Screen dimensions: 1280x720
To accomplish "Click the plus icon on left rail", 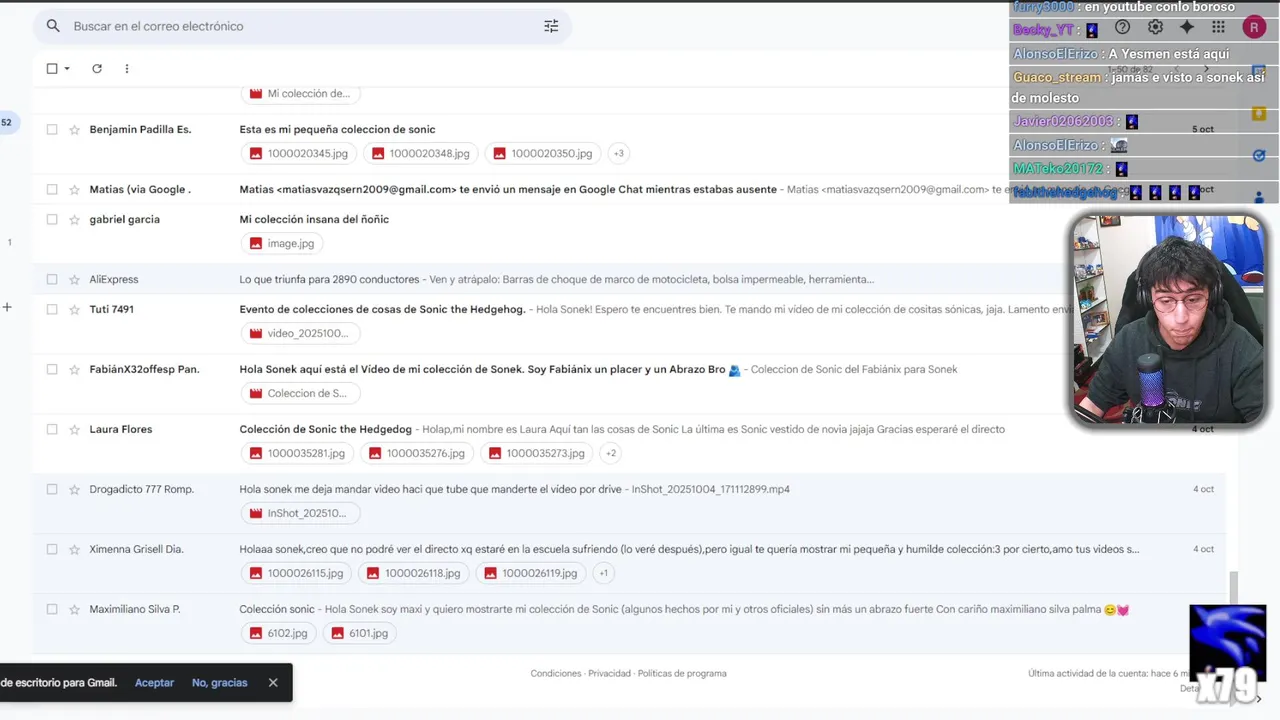I will coord(7,307).
